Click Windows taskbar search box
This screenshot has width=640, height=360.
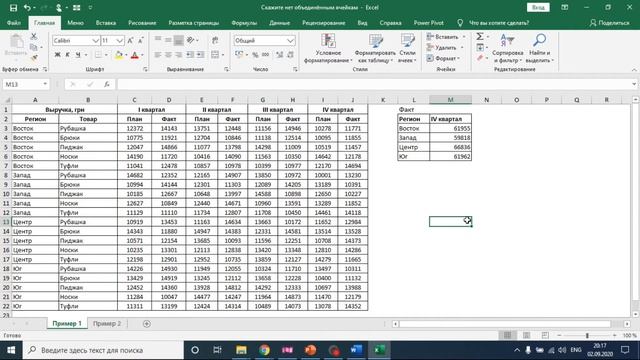click(103, 350)
